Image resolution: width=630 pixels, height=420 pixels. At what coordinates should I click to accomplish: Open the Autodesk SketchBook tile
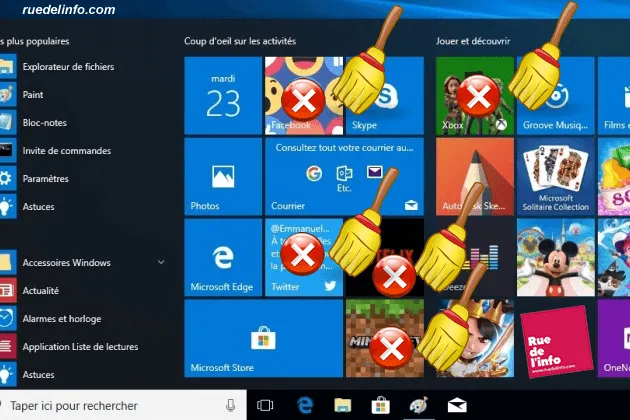[x=475, y=177]
